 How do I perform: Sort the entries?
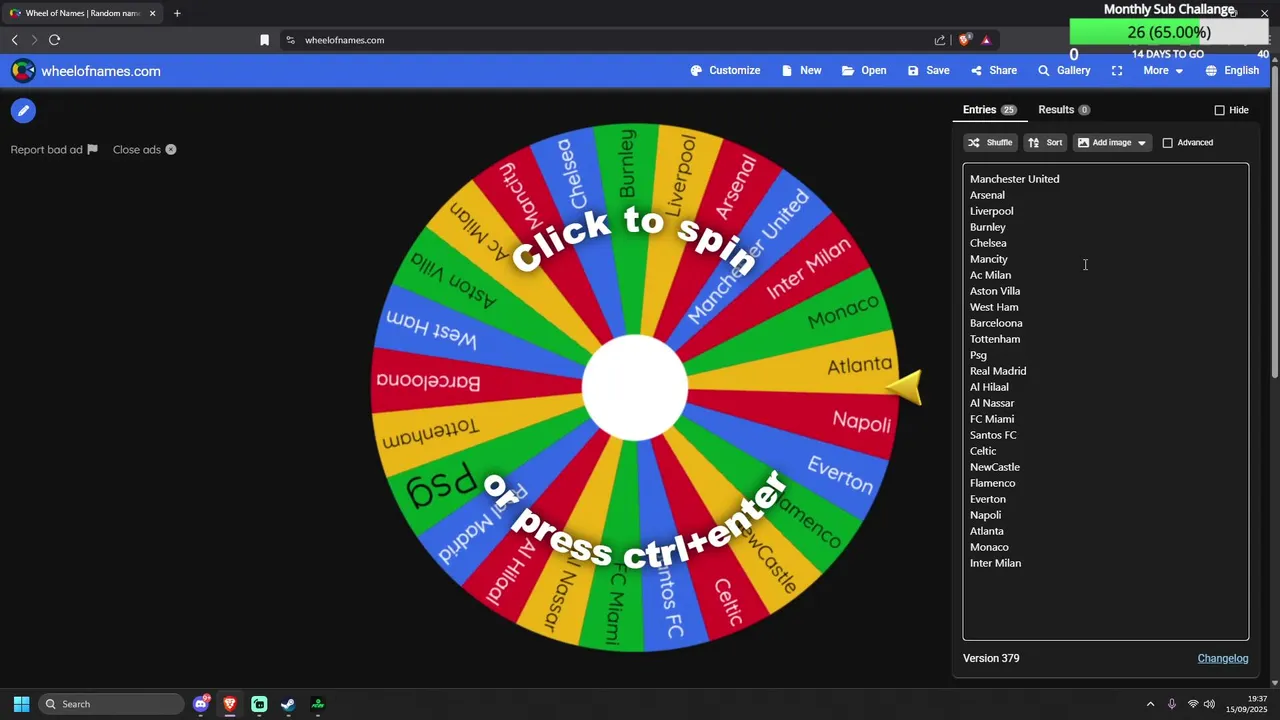pos(1045,143)
